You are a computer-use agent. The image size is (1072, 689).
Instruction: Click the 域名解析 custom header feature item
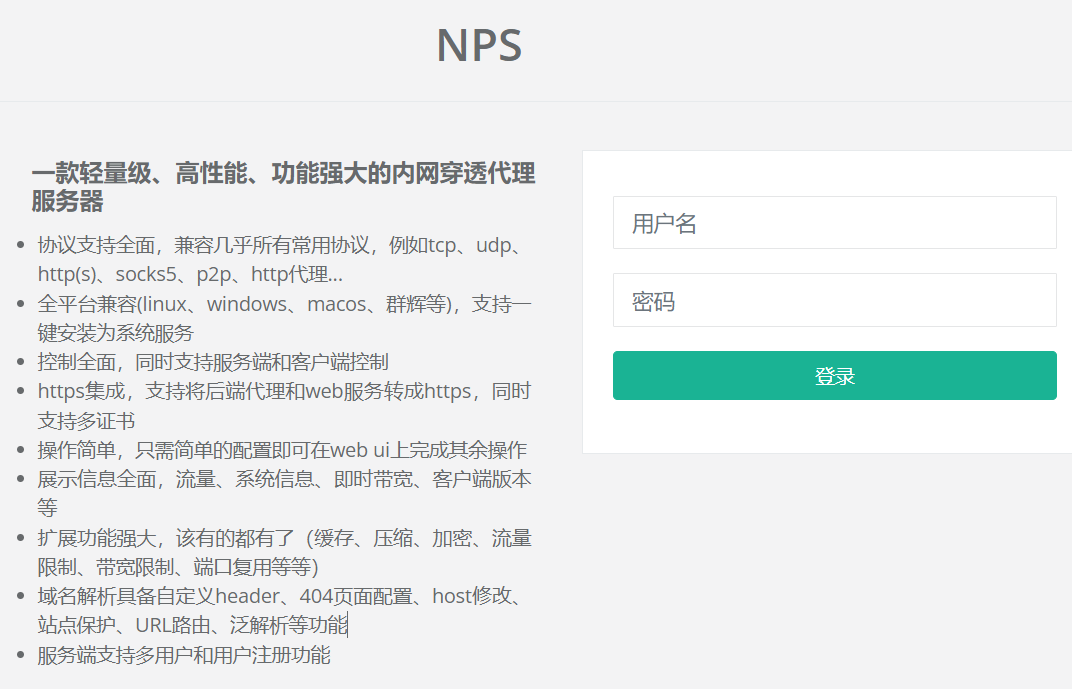[280, 597]
